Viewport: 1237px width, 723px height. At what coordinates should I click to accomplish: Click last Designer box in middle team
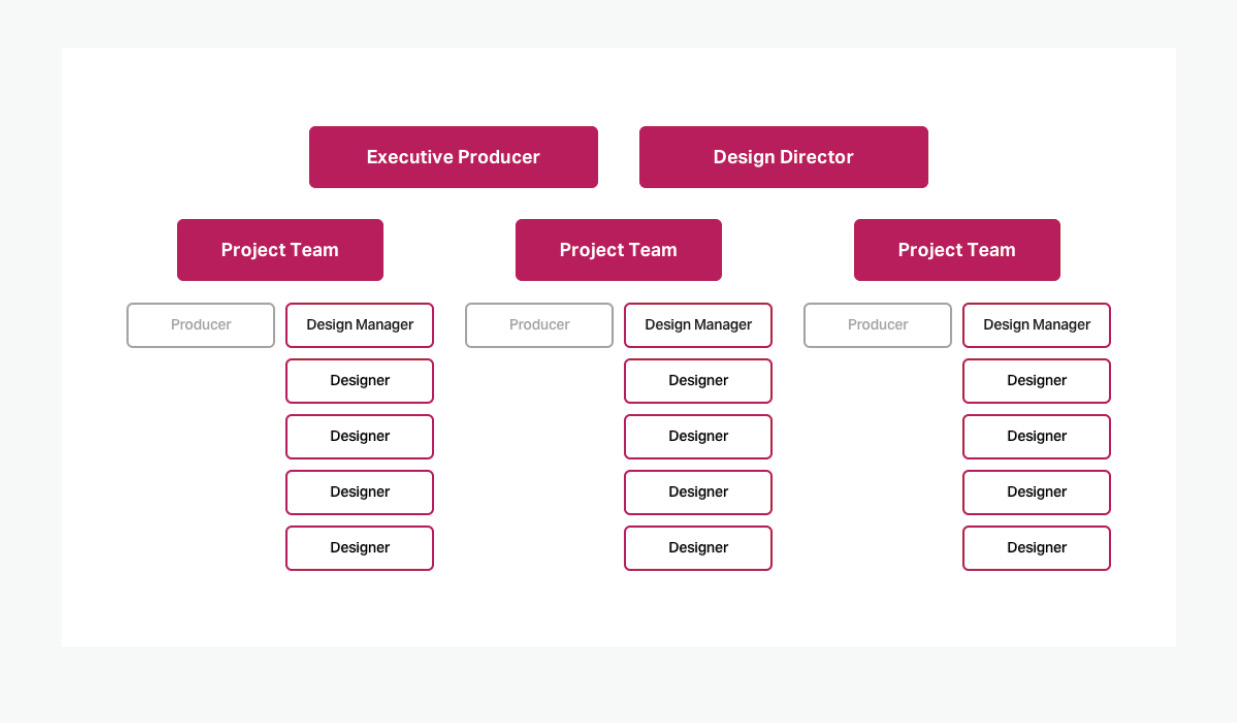pos(698,548)
